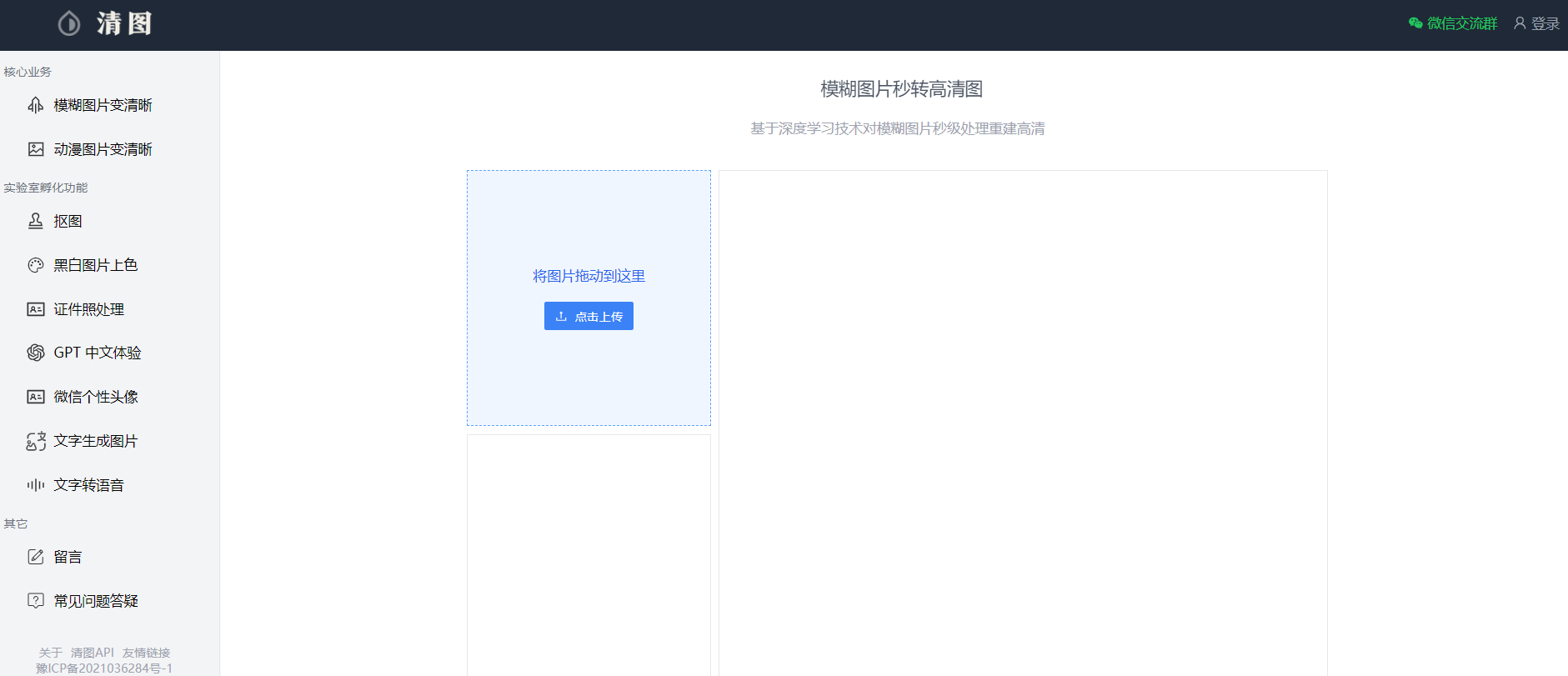1568x676 pixels.
Task: Open 常见问题答疑 menu item
Action: 96,601
